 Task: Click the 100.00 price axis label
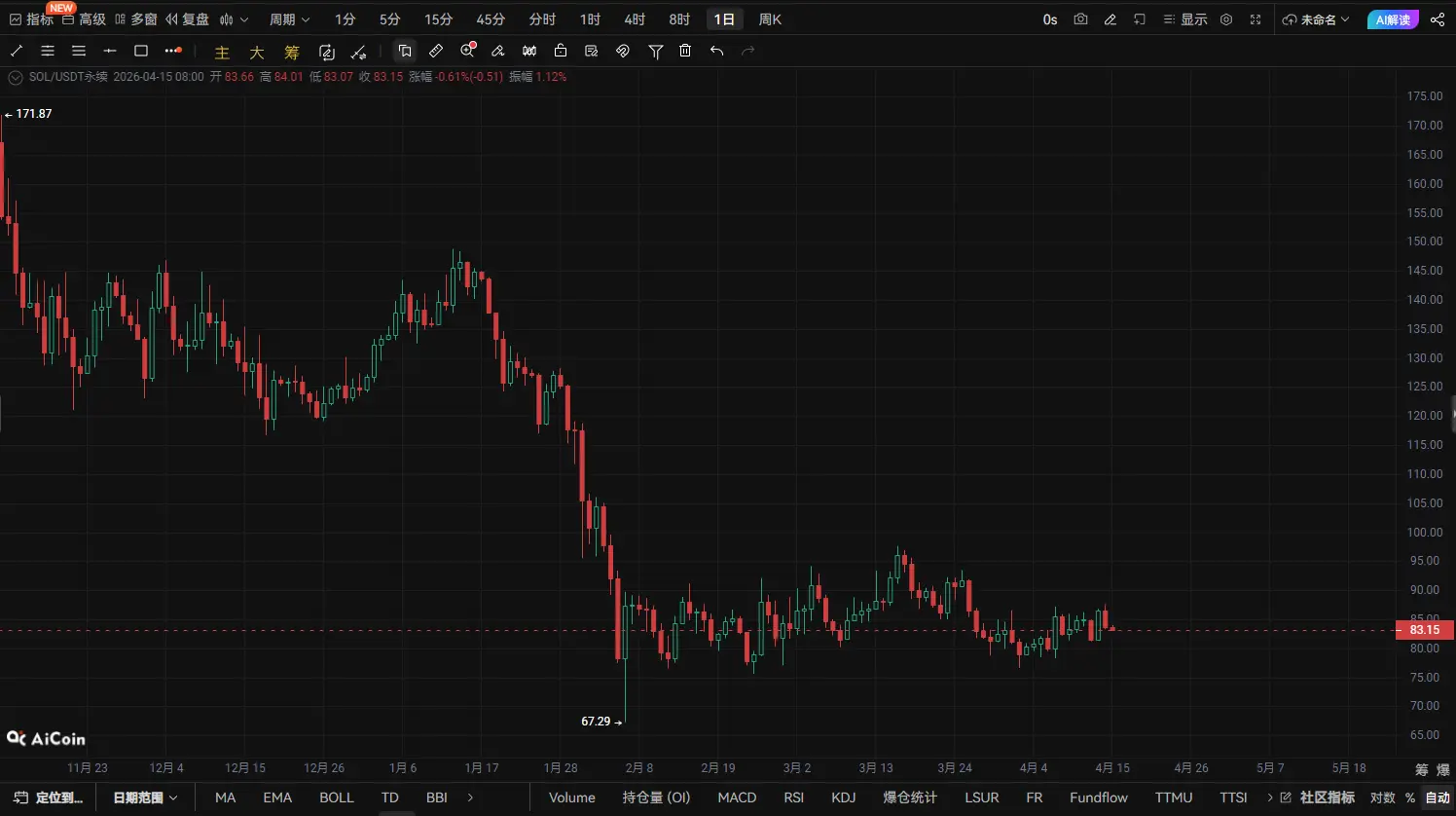(1425, 533)
